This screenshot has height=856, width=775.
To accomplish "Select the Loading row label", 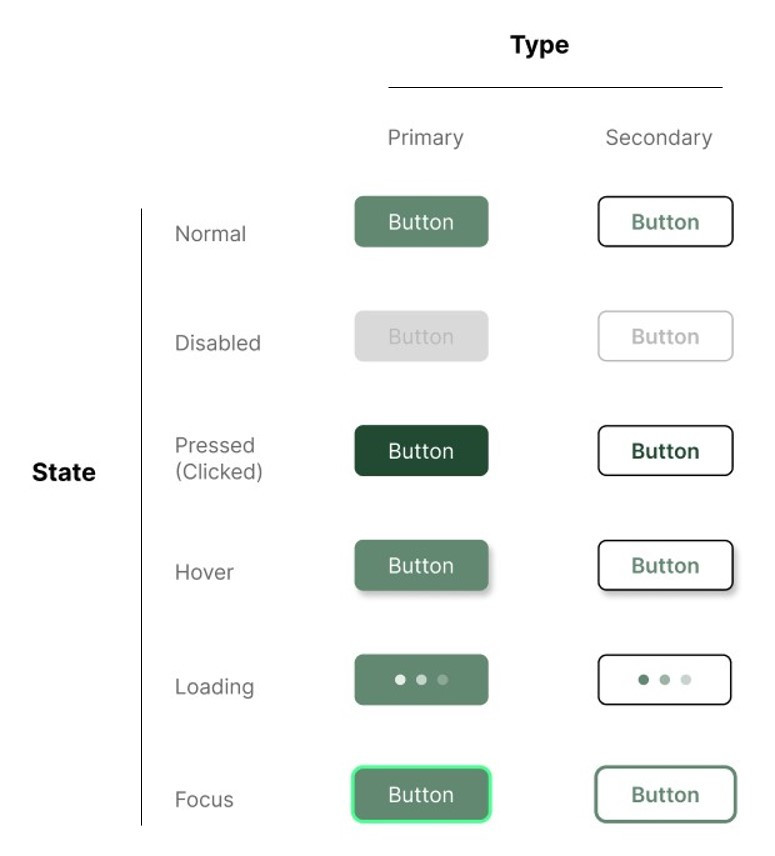I will click(x=214, y=687).
